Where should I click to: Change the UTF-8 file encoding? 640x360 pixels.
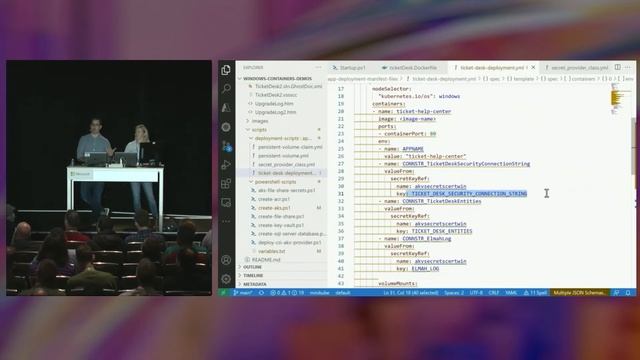point(476,293)
